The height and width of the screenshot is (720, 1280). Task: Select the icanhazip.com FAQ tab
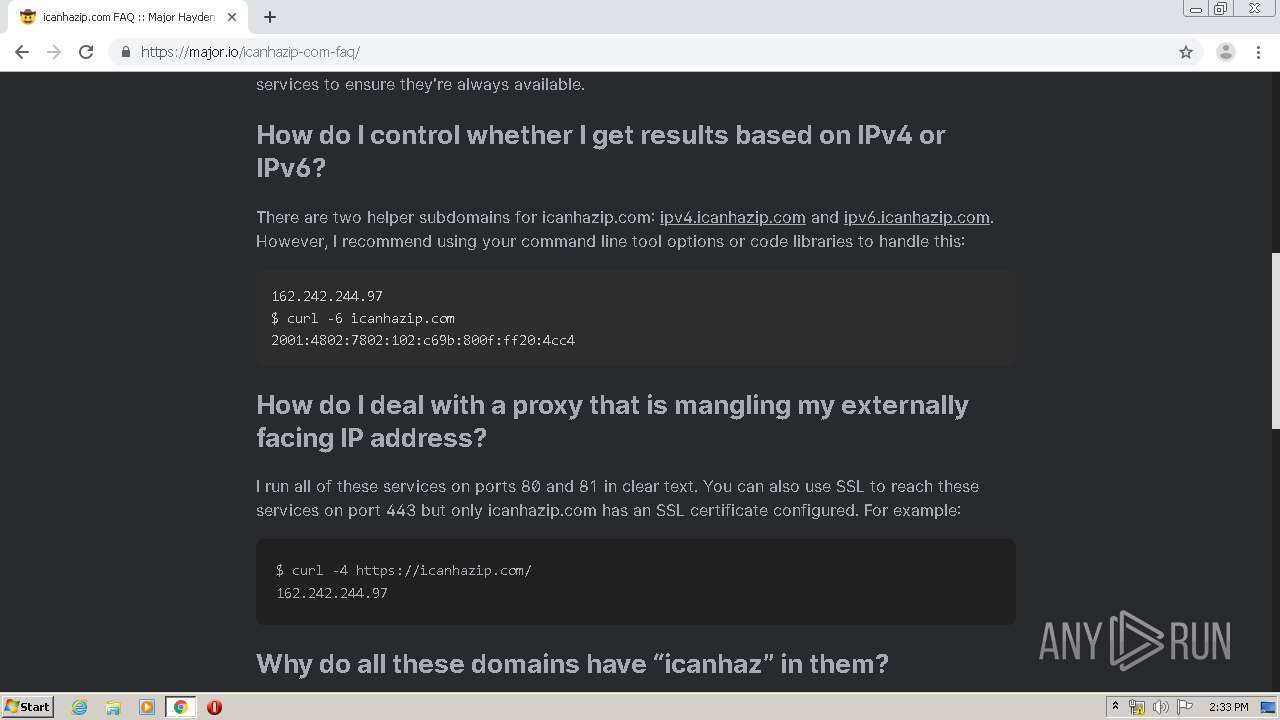128,17
